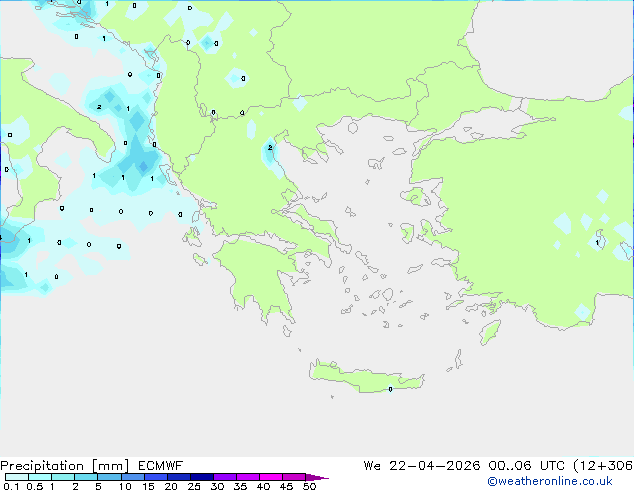This screenshot has width=634, height=490.
Task: Click the legend value label '45'
Action: 286,486
